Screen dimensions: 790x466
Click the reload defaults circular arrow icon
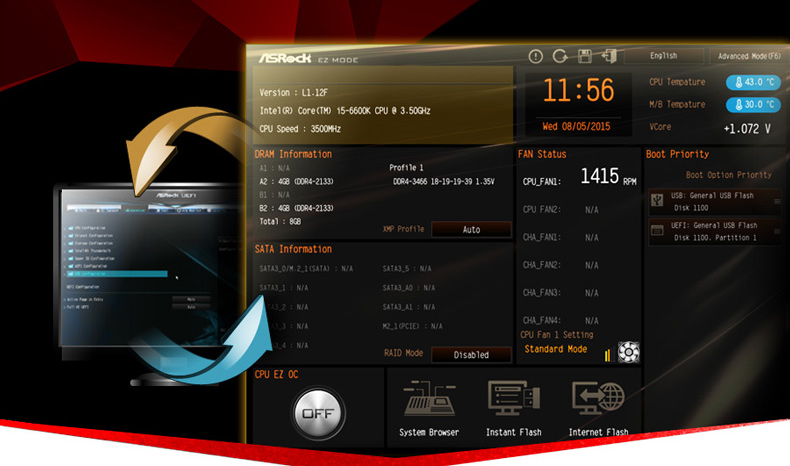(560, 57)
